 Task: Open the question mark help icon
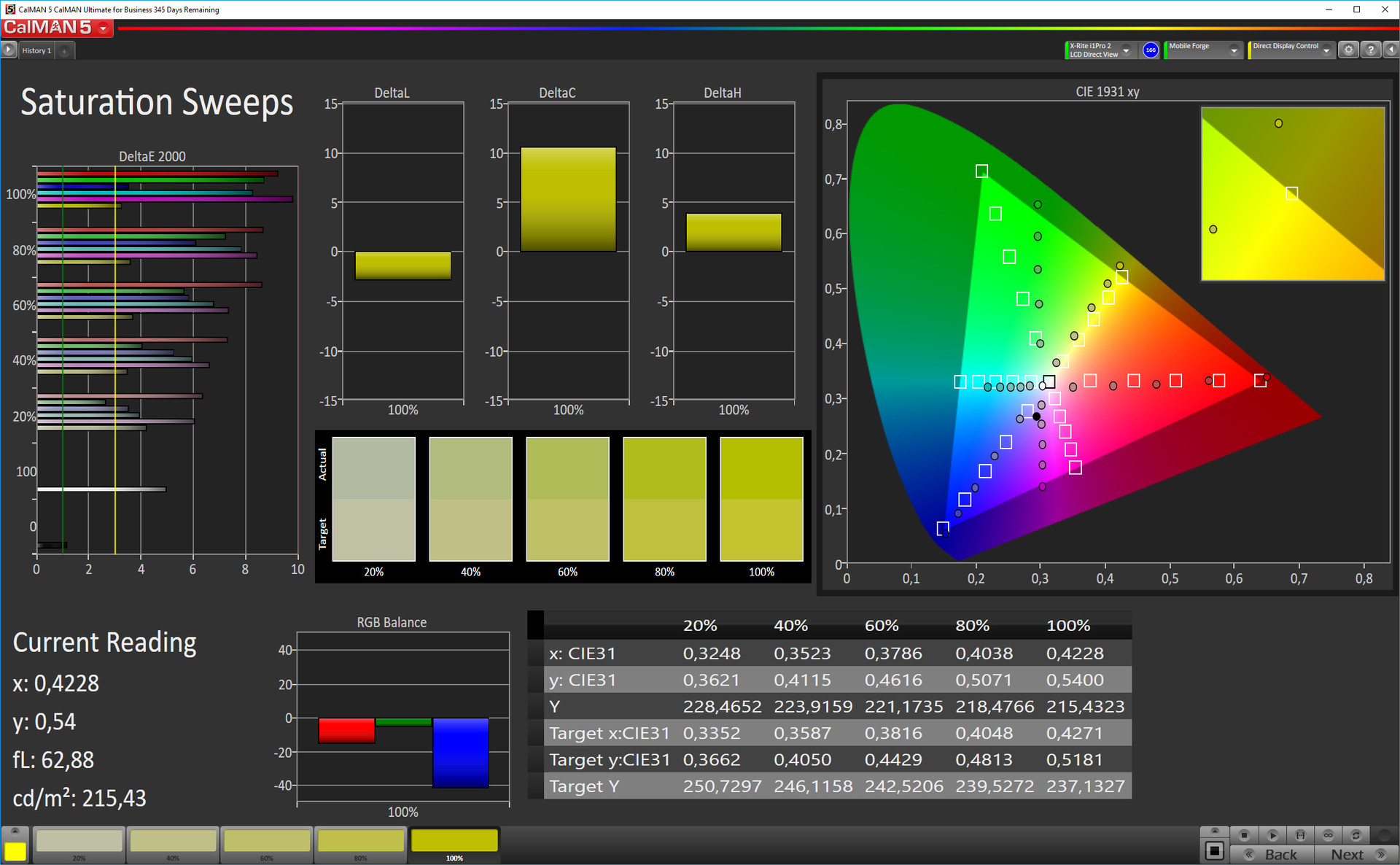[1371, 50]
